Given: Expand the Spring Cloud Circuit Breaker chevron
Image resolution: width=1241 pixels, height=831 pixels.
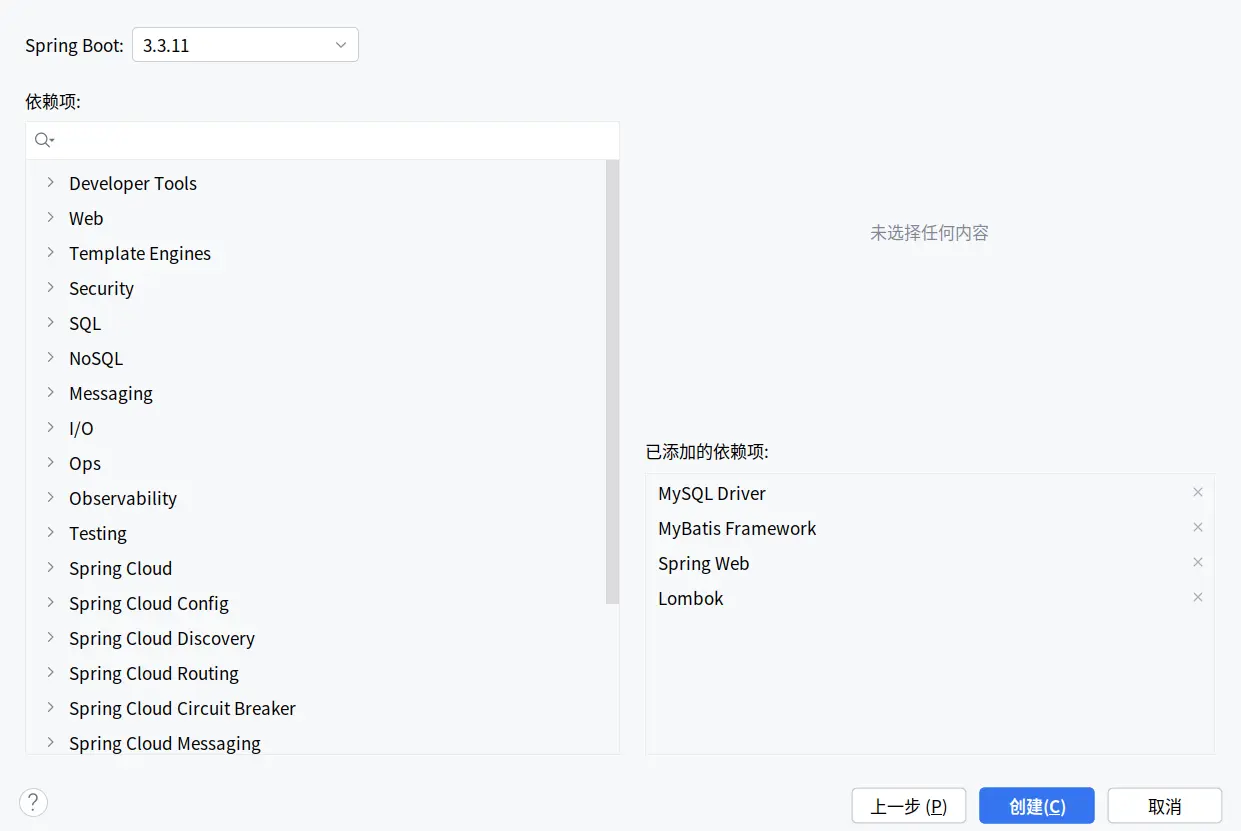Looking at the screenshot, I should (50, 708).
